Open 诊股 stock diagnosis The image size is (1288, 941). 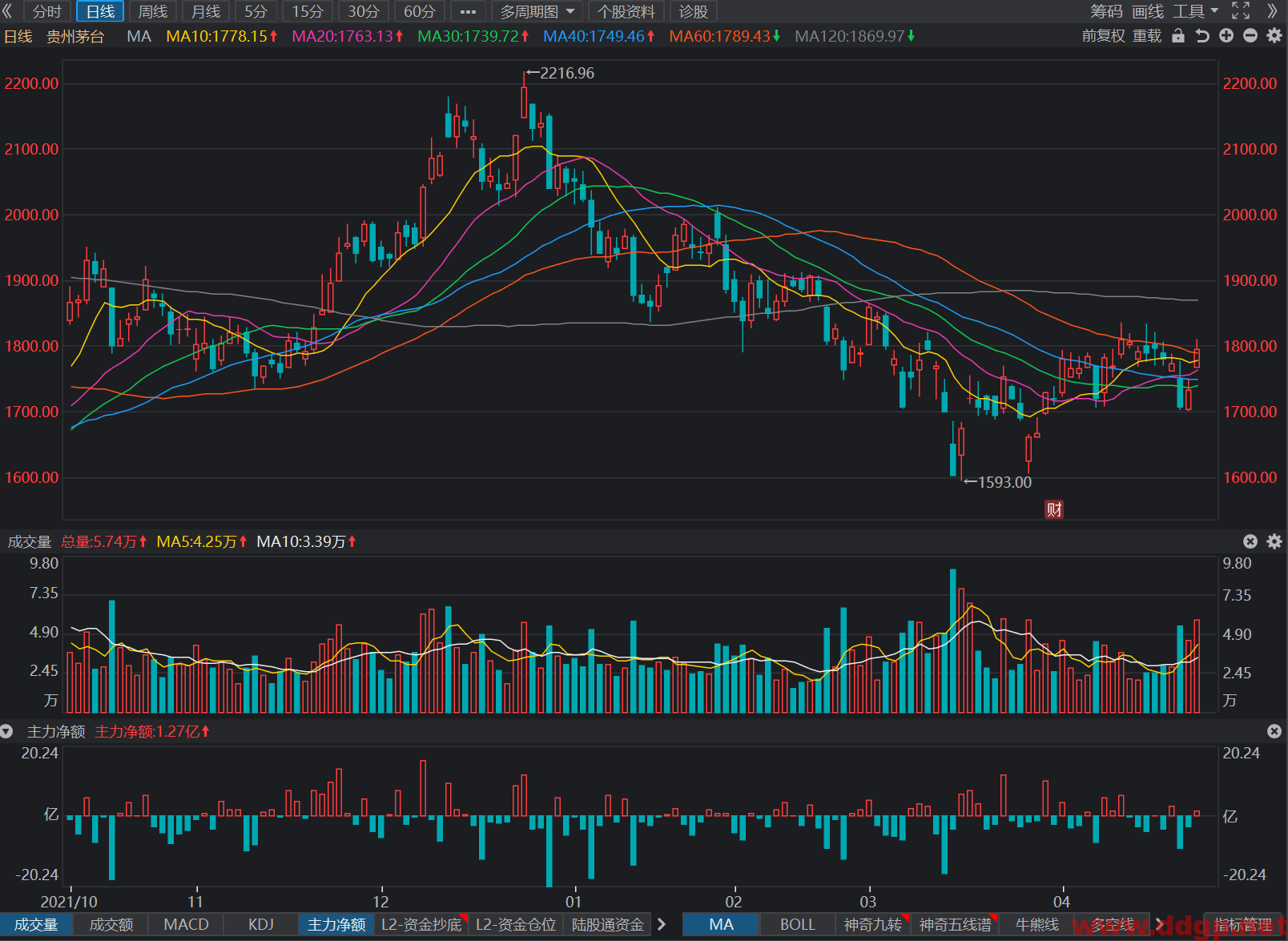coord(693,12)
